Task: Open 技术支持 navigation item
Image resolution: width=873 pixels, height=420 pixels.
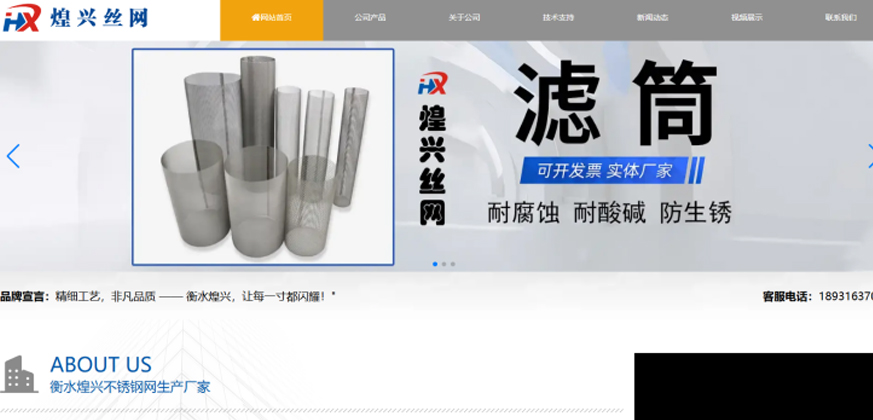Action: 558,18
